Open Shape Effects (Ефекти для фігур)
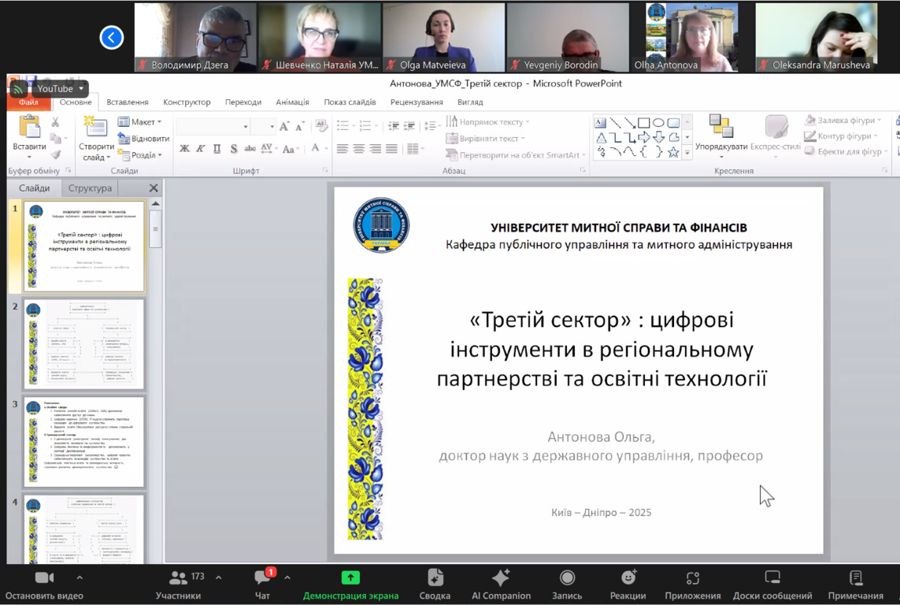The height and width of the screenshot is (605, 900). [846, 152]
